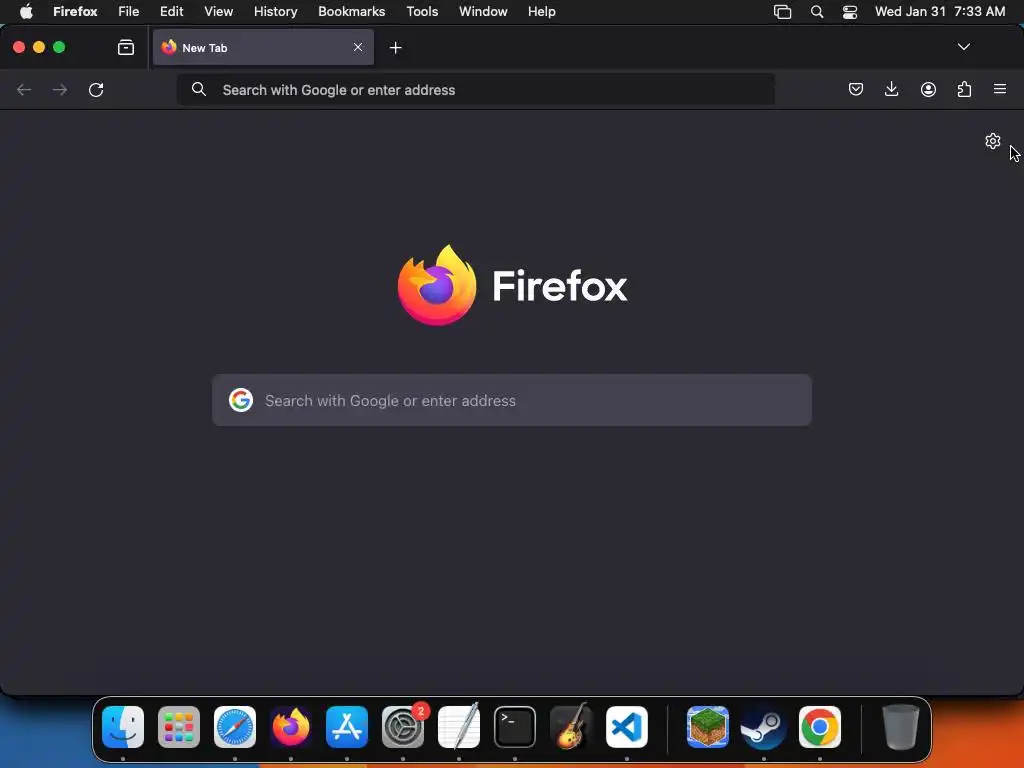Reload the current page

pyautogui.click(x=96, y=89)
